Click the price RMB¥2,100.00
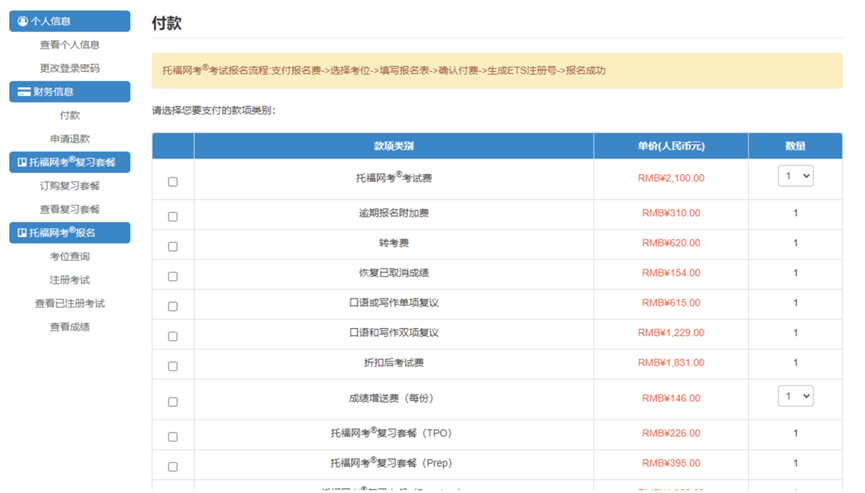The height and width of the screenshot is (493, 865). click(x=671, y=178)
